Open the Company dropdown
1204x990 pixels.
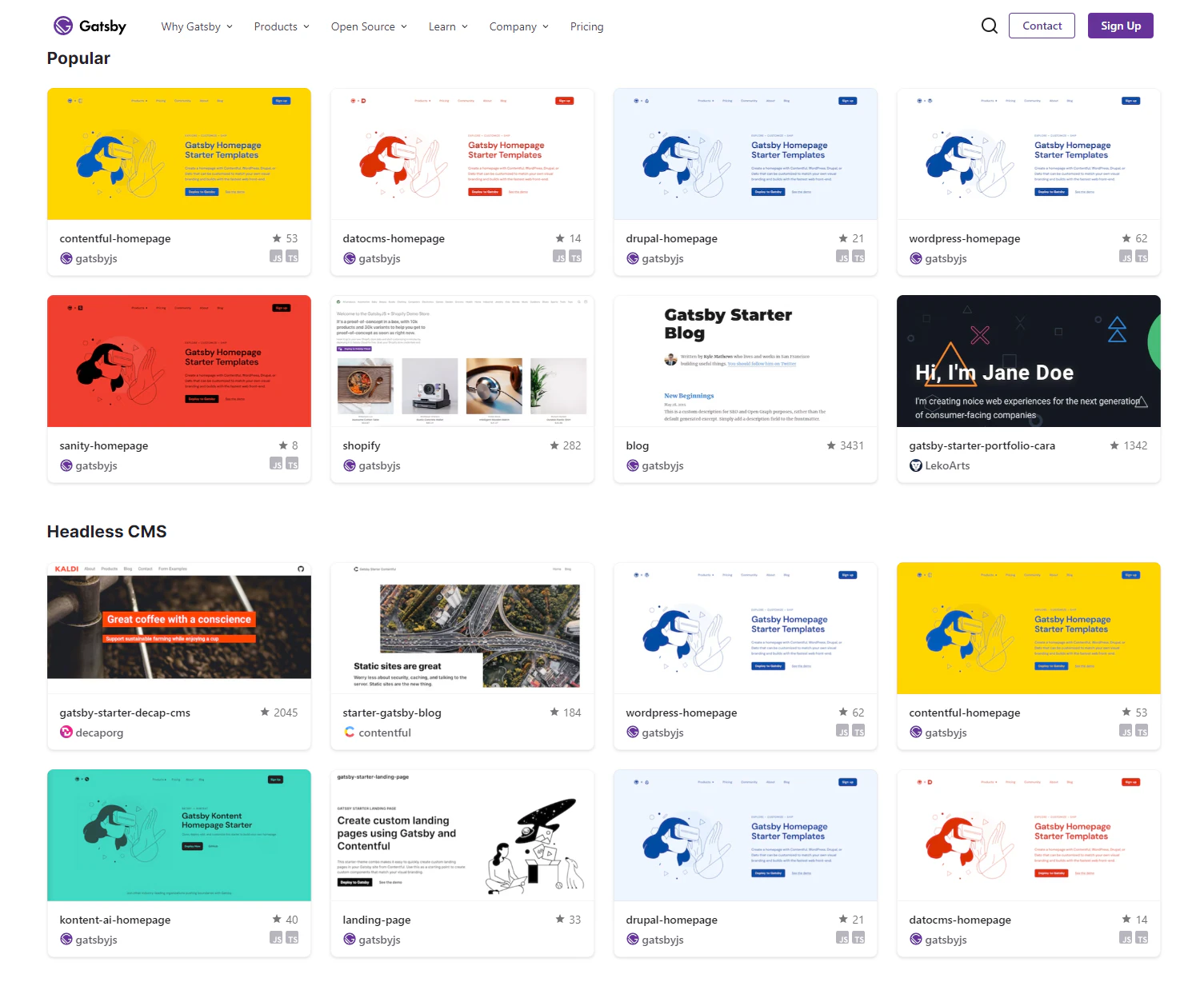519,26
